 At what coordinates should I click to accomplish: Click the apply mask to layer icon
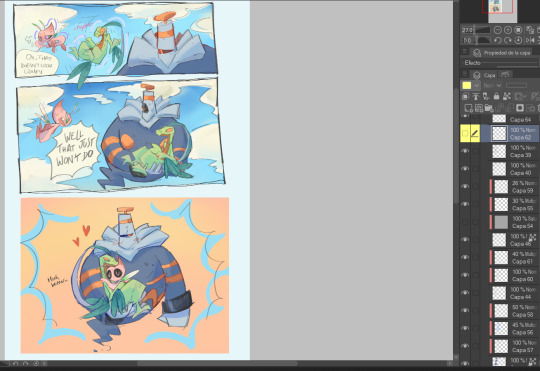pos(530,108)
